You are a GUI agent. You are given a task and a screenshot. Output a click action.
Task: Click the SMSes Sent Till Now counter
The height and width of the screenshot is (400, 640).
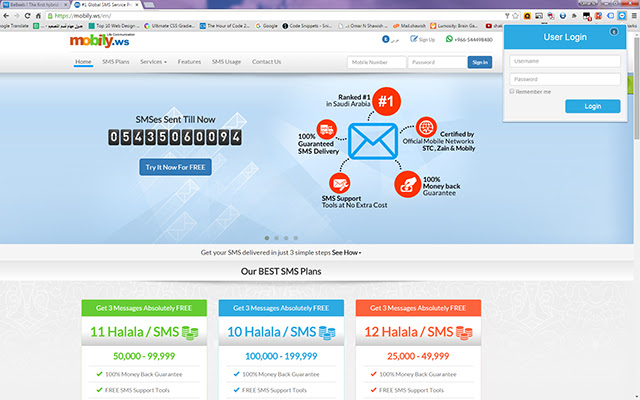175,137
